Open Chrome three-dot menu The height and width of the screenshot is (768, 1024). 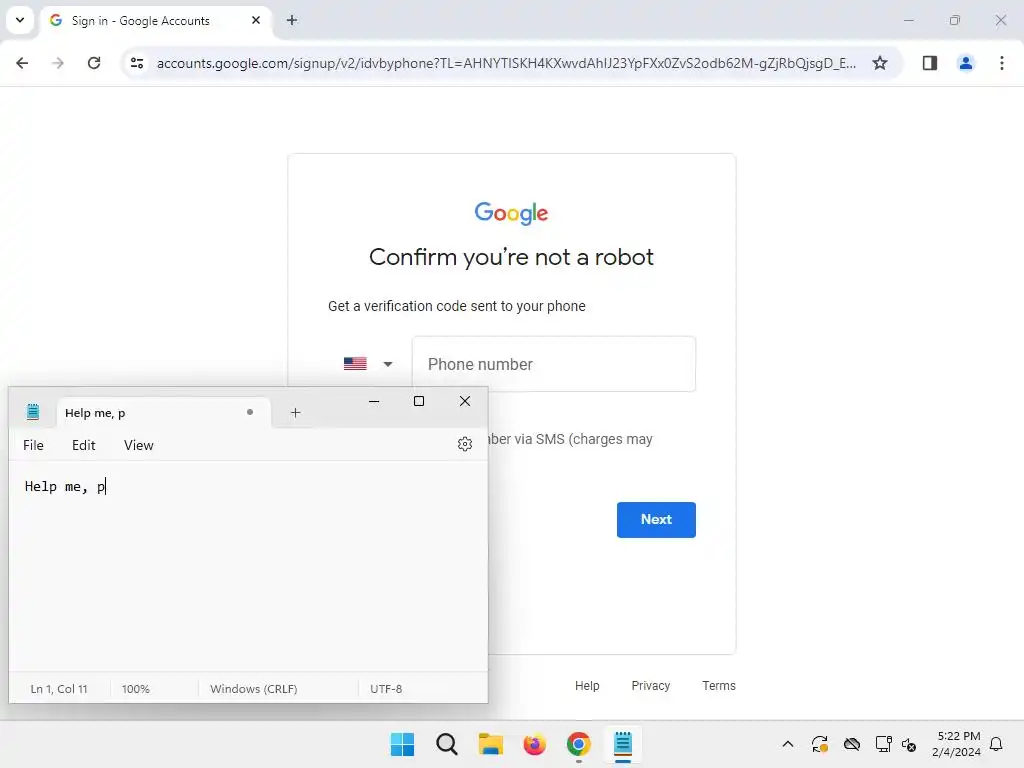point(1002,63)
